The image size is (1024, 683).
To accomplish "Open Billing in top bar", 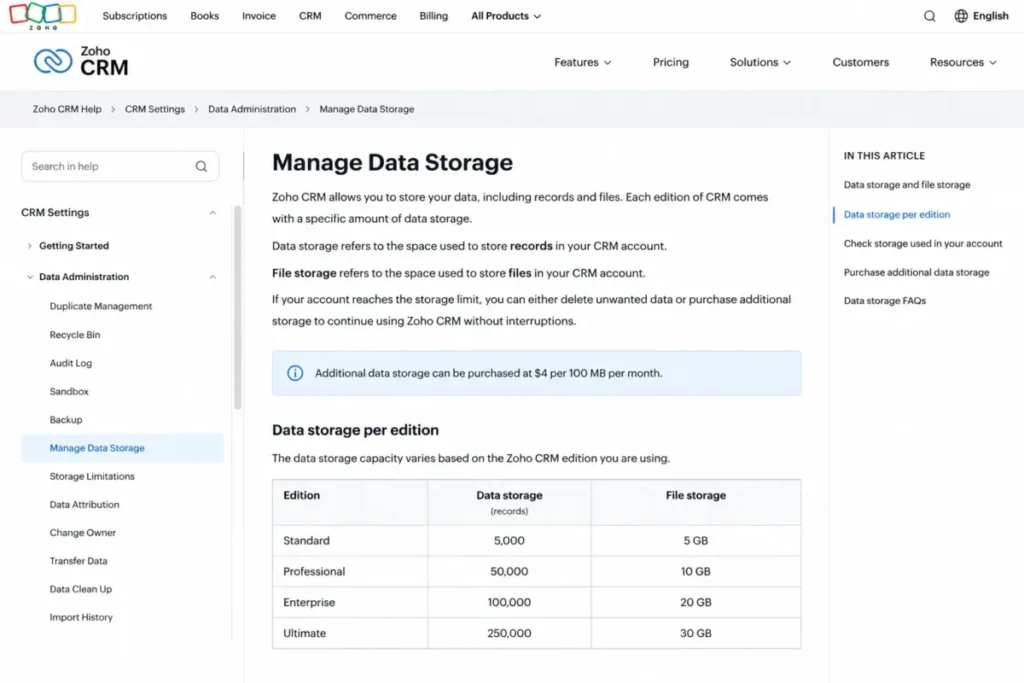I will coord(434,16).
